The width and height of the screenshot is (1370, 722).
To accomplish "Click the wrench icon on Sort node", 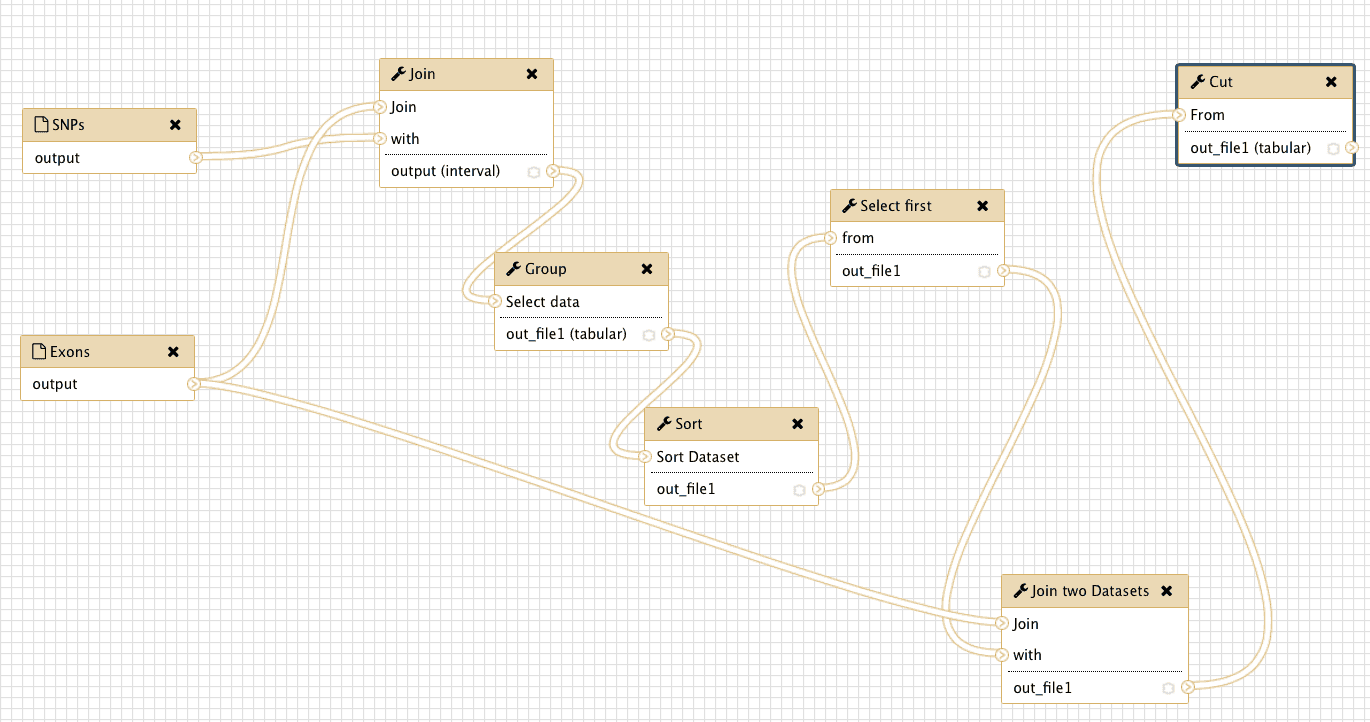I will (x=663, y=424).
